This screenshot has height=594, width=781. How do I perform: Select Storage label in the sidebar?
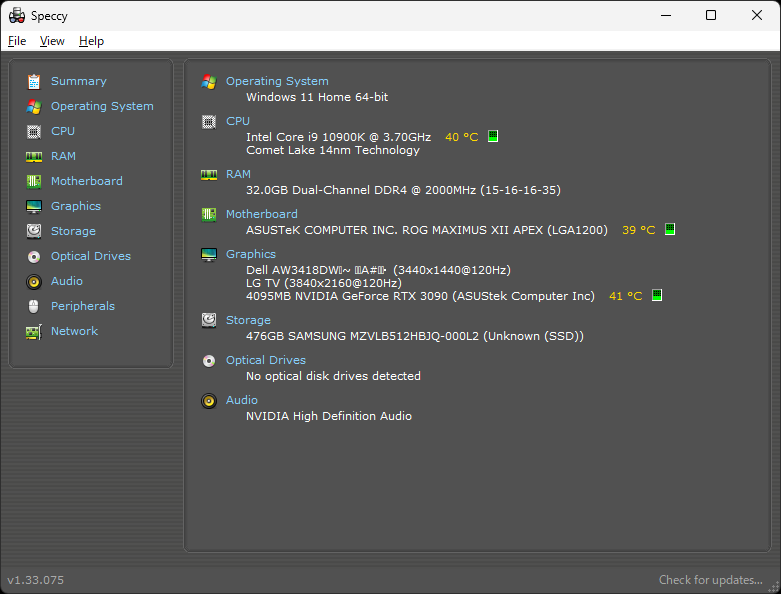[73, 231]
